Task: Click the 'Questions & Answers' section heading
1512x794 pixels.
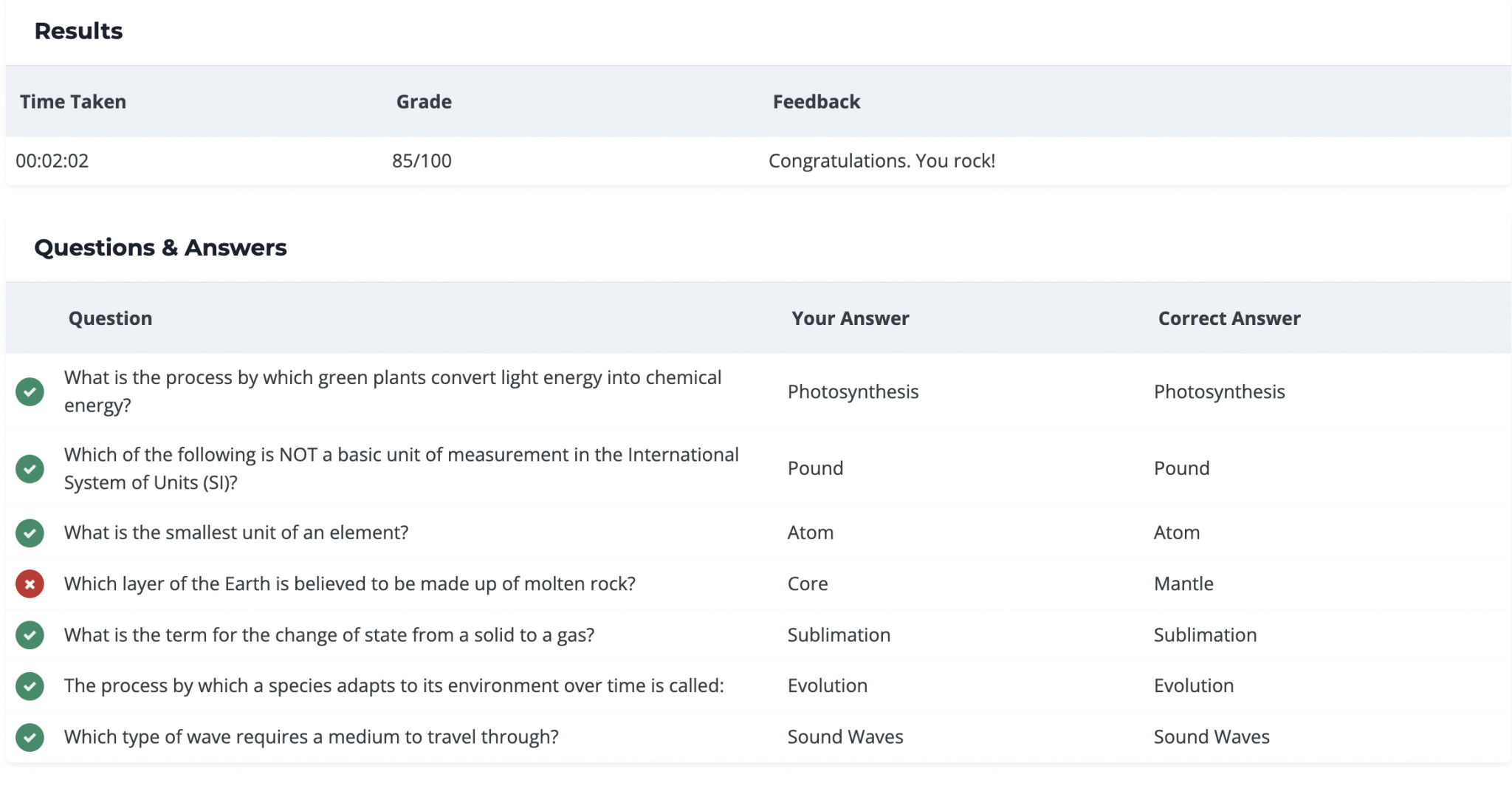Action: click(x=160, y=247)
